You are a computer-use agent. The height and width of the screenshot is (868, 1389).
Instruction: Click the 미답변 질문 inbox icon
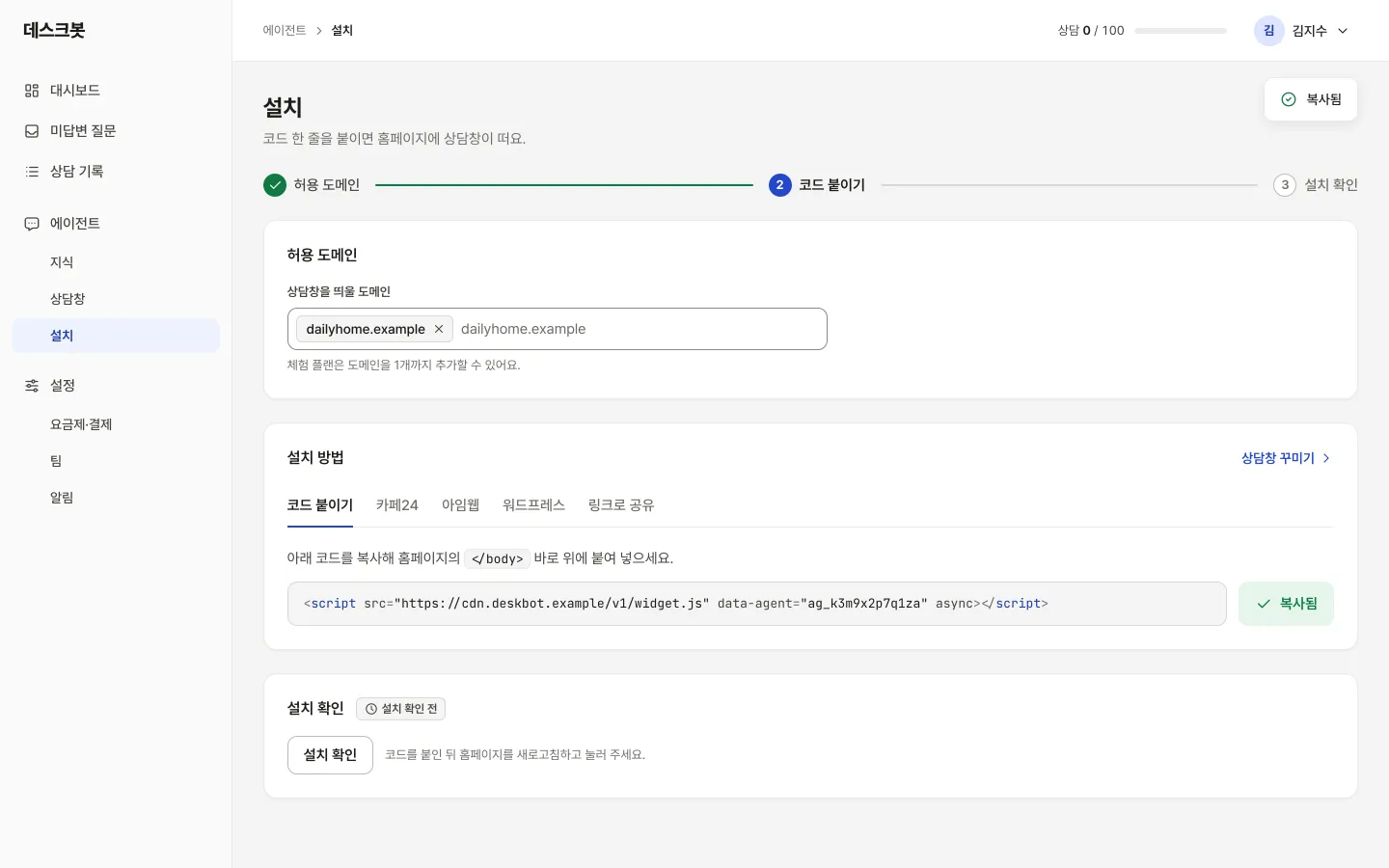tap(32, 131)
